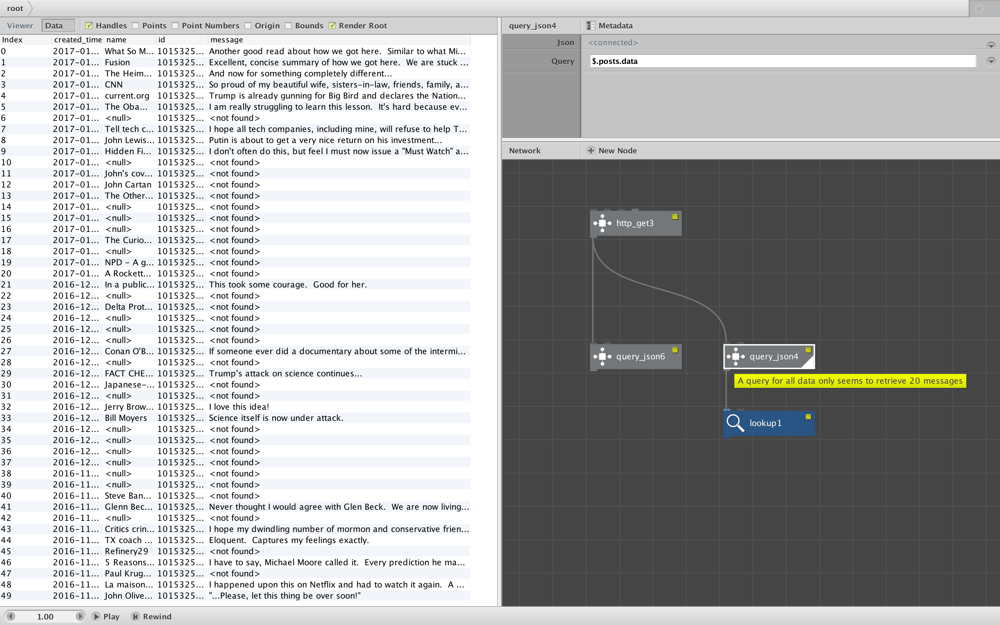This screenshot has height=625, width=1000.
Task: Click the name cell "current.org"
Action: pos(127,96)
